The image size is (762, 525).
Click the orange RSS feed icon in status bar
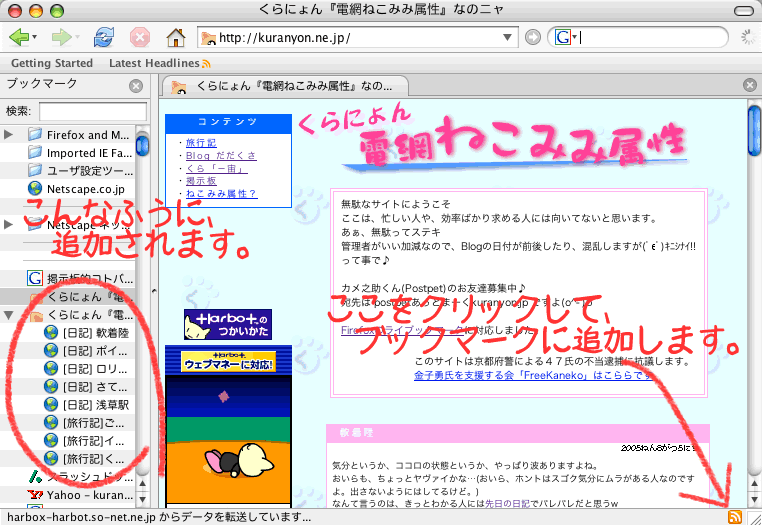(735, 516)
